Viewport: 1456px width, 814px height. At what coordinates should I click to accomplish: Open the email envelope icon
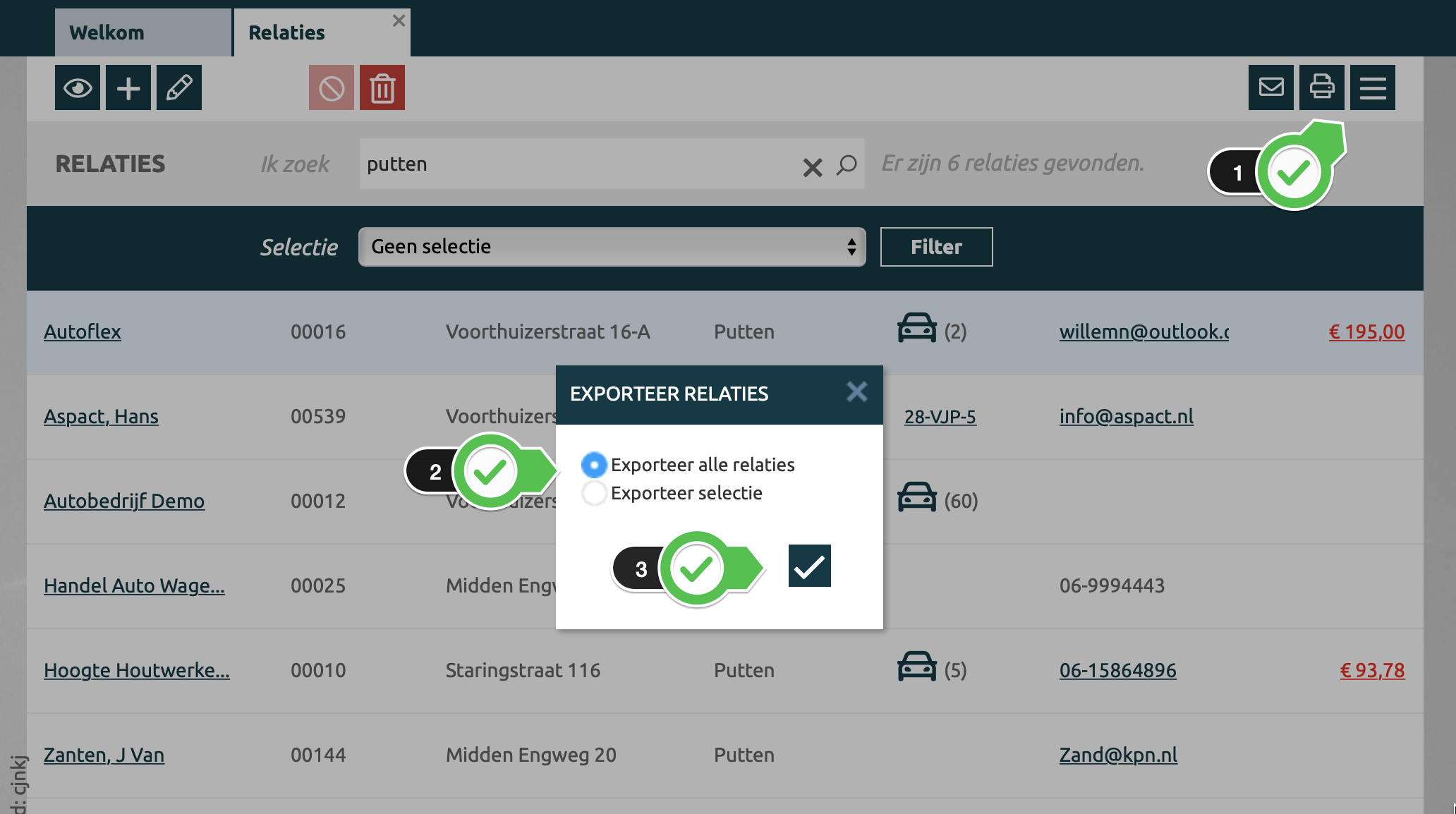(x=1271, y=87)
